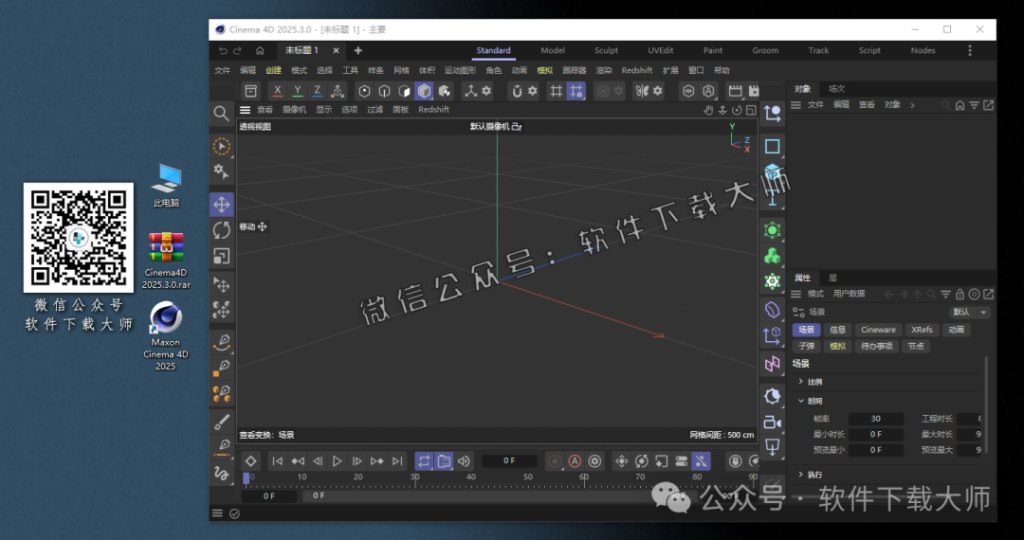This screenshot has height=540, width=1024.
Task: Click the play forward button
Action: [337, 461]
